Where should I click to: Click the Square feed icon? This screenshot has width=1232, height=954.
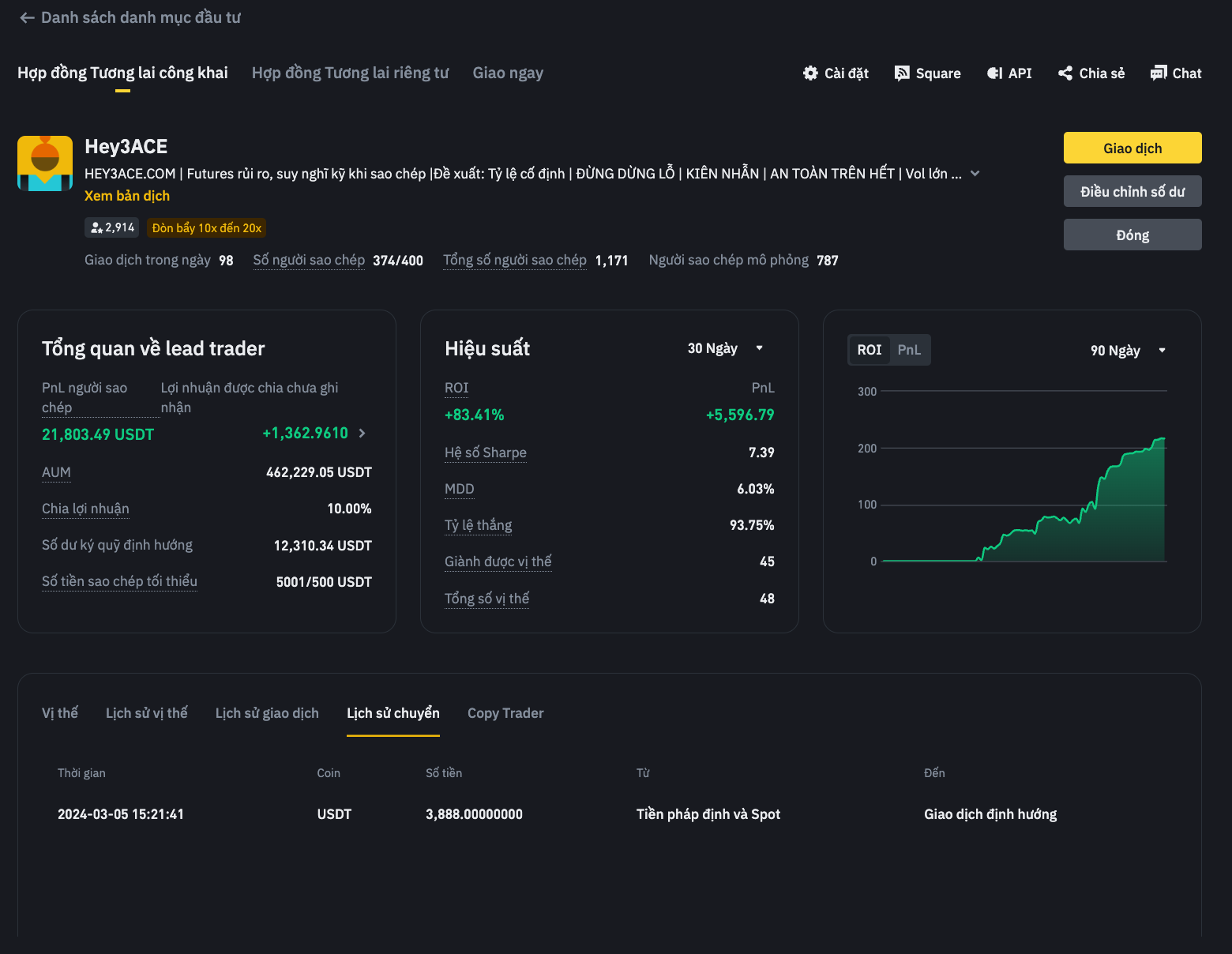tap(902, 73)
